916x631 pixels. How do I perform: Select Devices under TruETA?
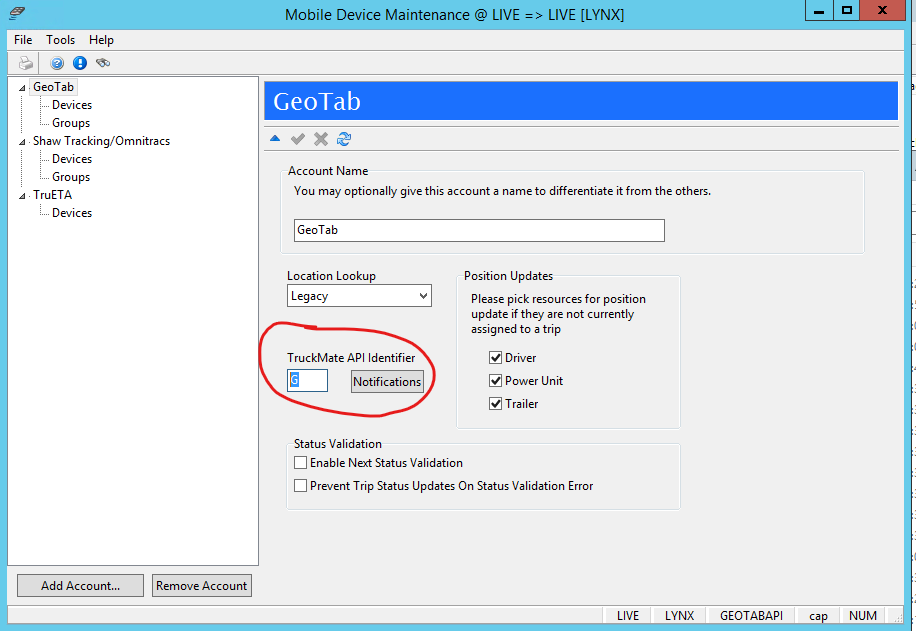coord(72,213)
